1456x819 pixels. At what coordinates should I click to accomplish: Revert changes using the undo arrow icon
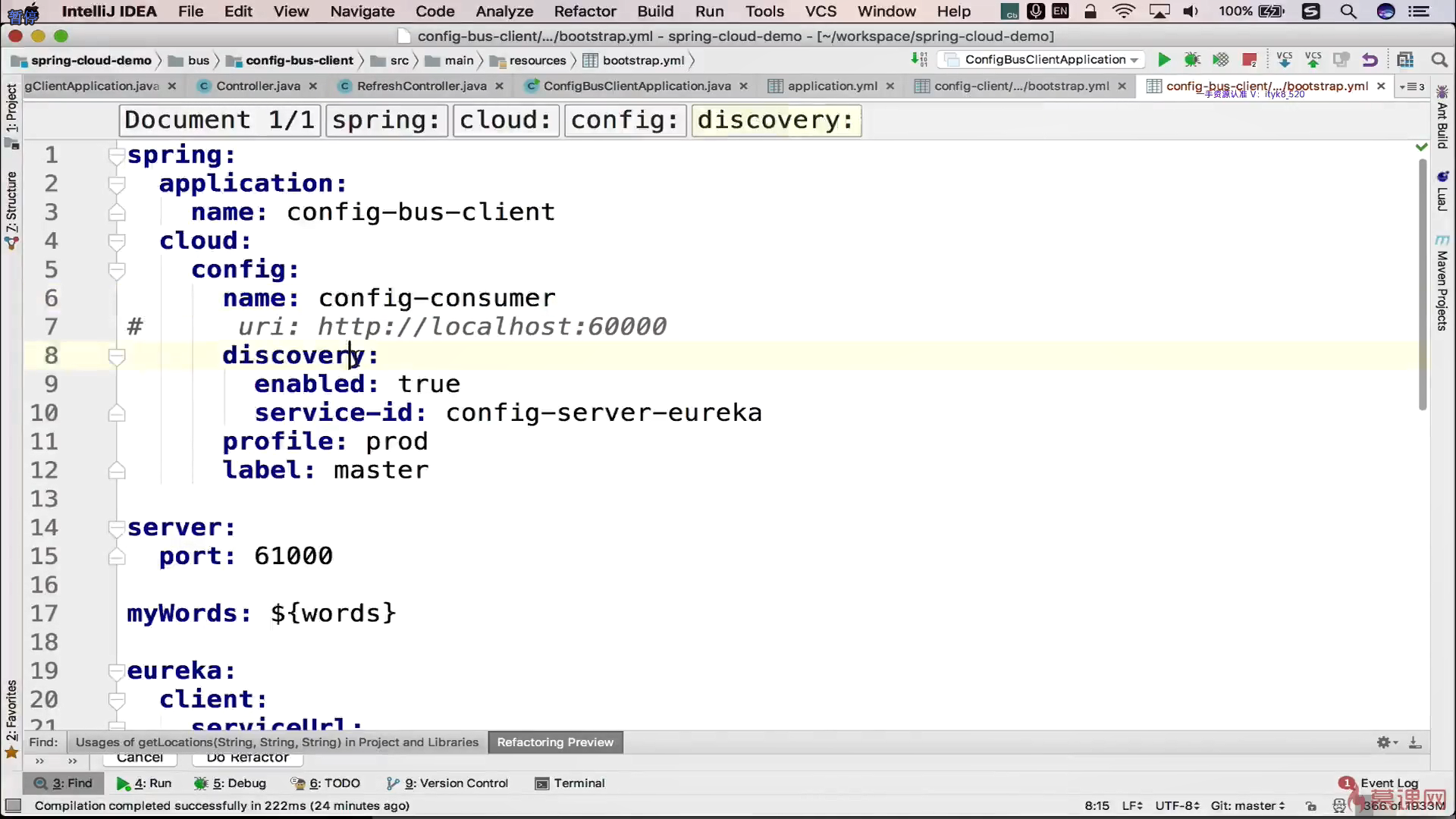pyautogui.click(x=1370, y=60)
